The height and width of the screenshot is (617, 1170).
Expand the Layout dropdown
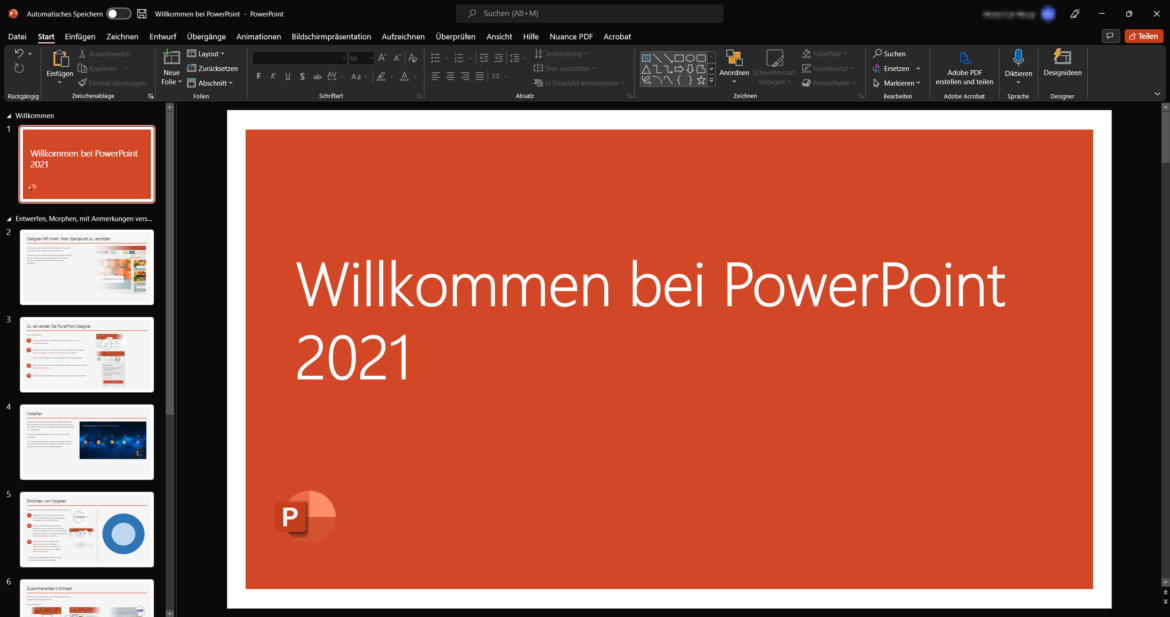coord(206,53)
